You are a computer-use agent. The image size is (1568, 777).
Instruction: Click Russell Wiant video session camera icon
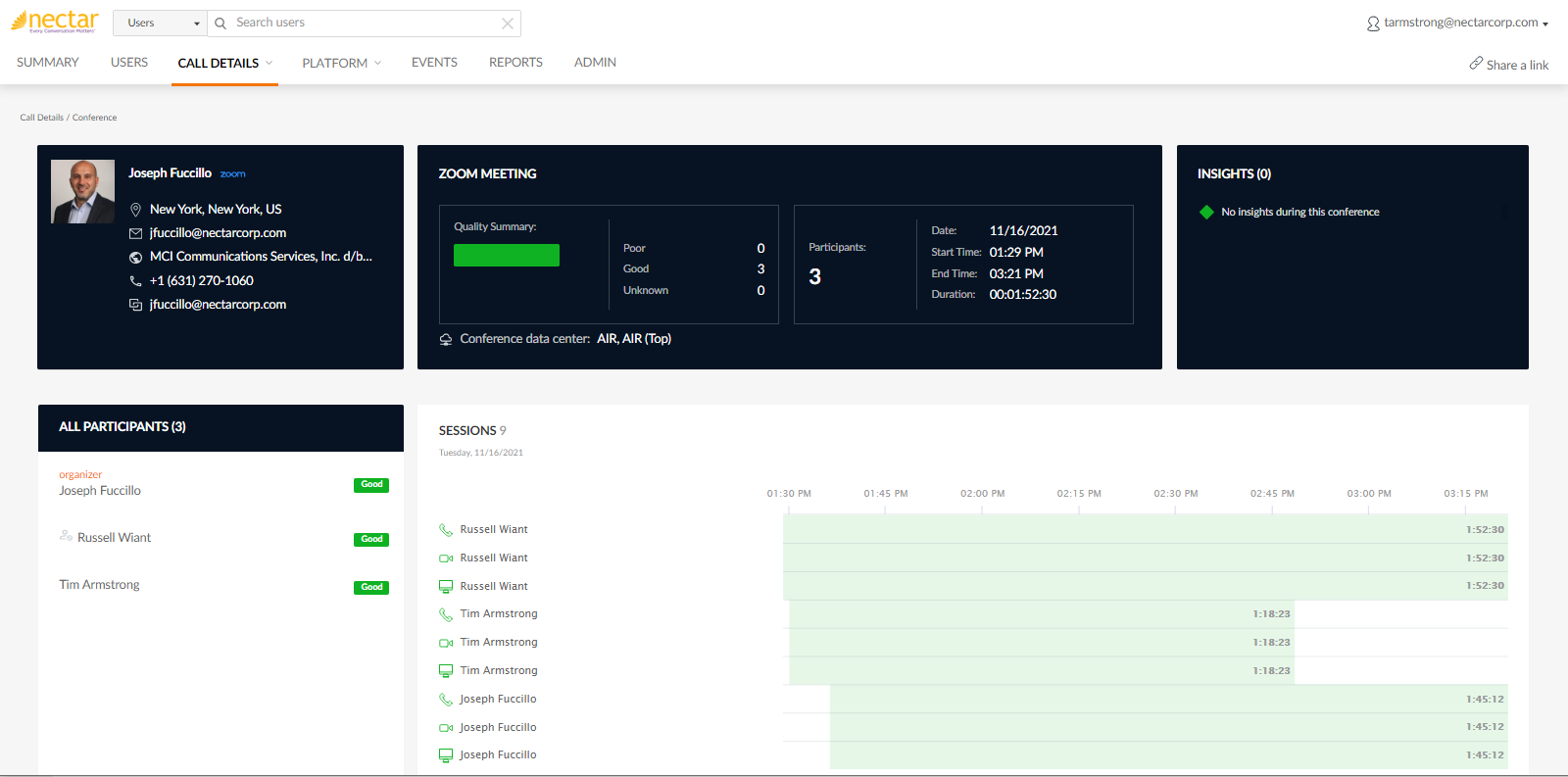pos(446,558)
